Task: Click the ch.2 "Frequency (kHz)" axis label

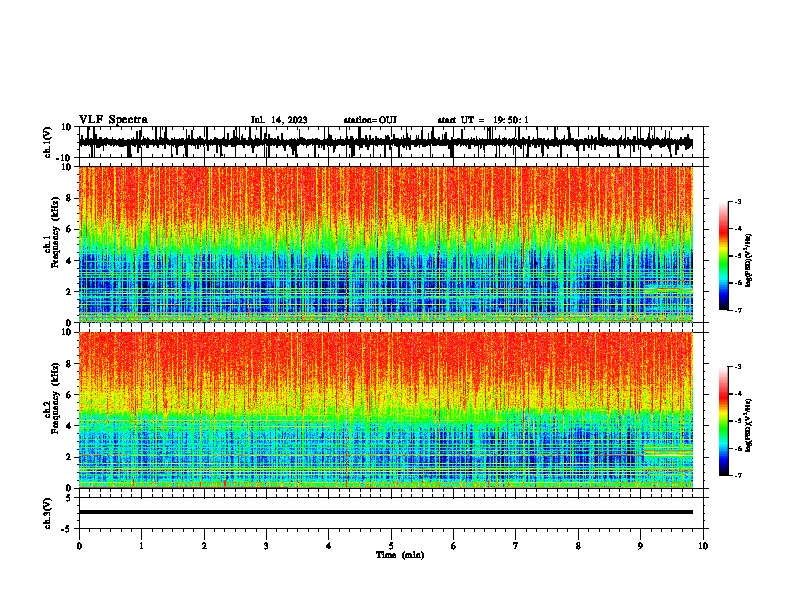Action: 55,398
